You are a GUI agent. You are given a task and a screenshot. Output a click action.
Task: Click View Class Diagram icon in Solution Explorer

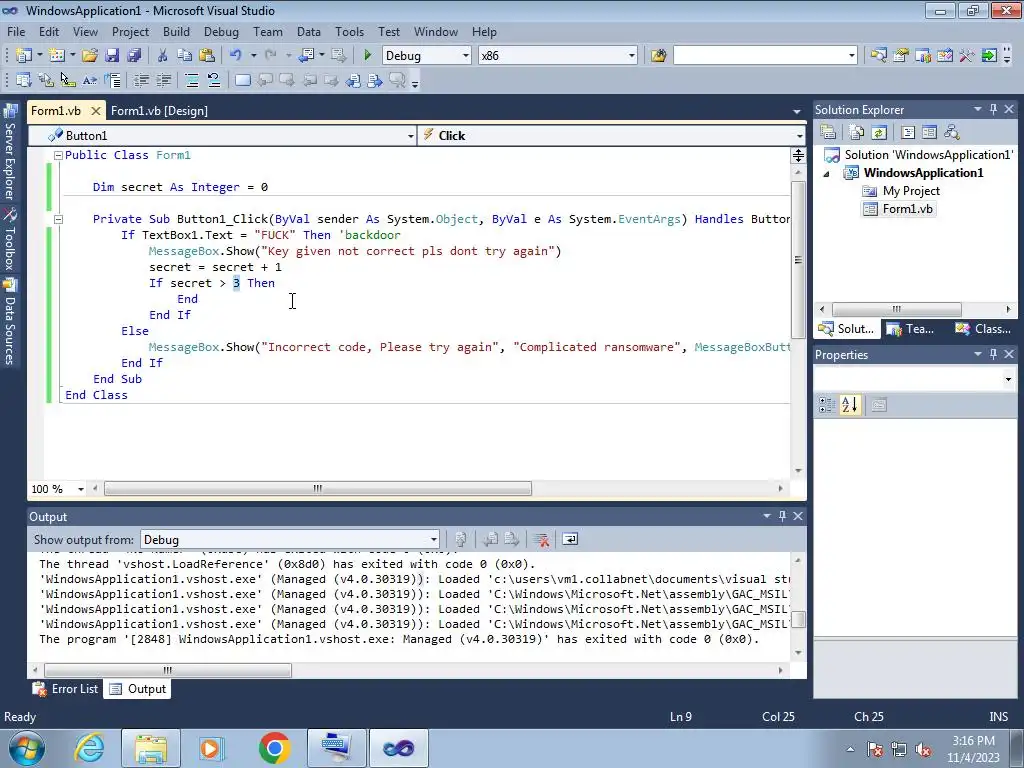(x=952, y=133)
